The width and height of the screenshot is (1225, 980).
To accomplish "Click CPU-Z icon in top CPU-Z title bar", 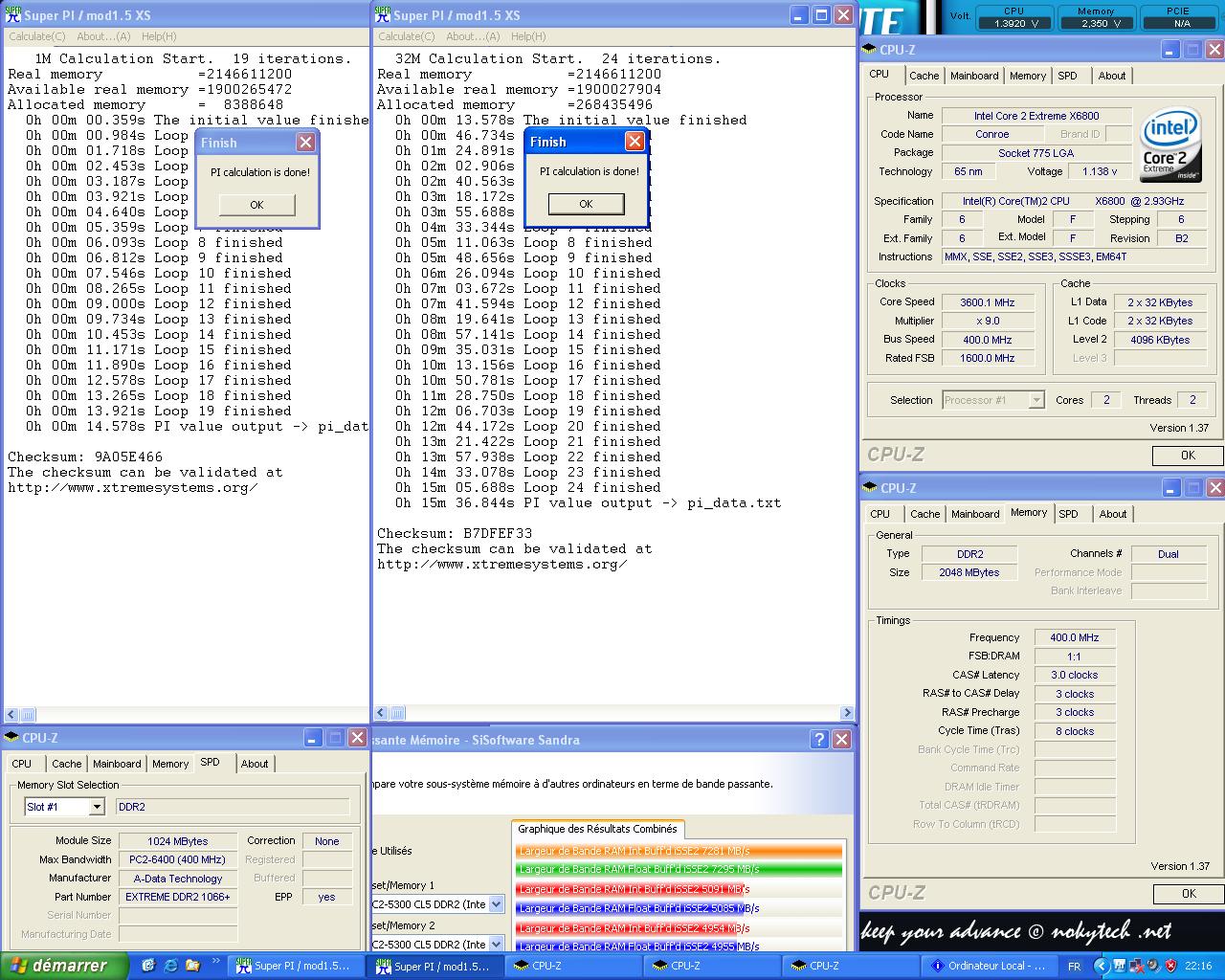I will 870,50.
